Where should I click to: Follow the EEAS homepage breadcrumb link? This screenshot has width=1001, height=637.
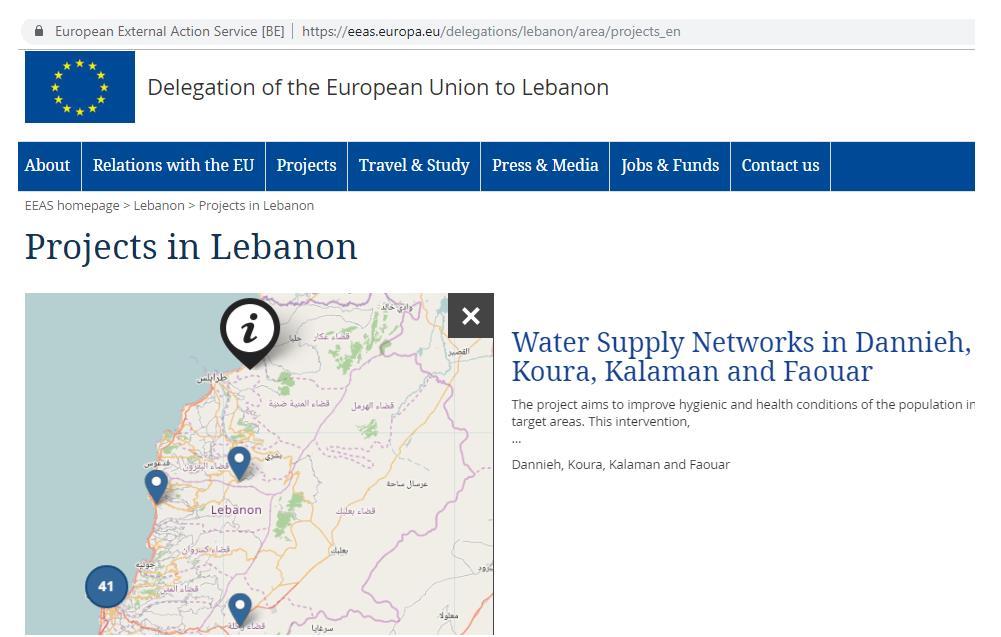72,206
